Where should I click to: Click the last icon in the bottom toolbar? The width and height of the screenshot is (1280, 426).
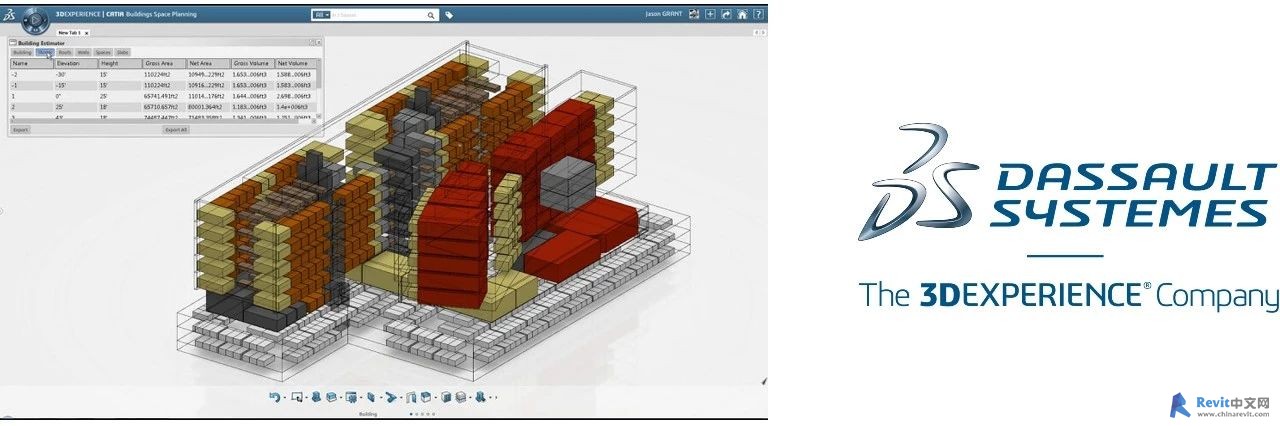pyautogui.click(x=480, y=397)
